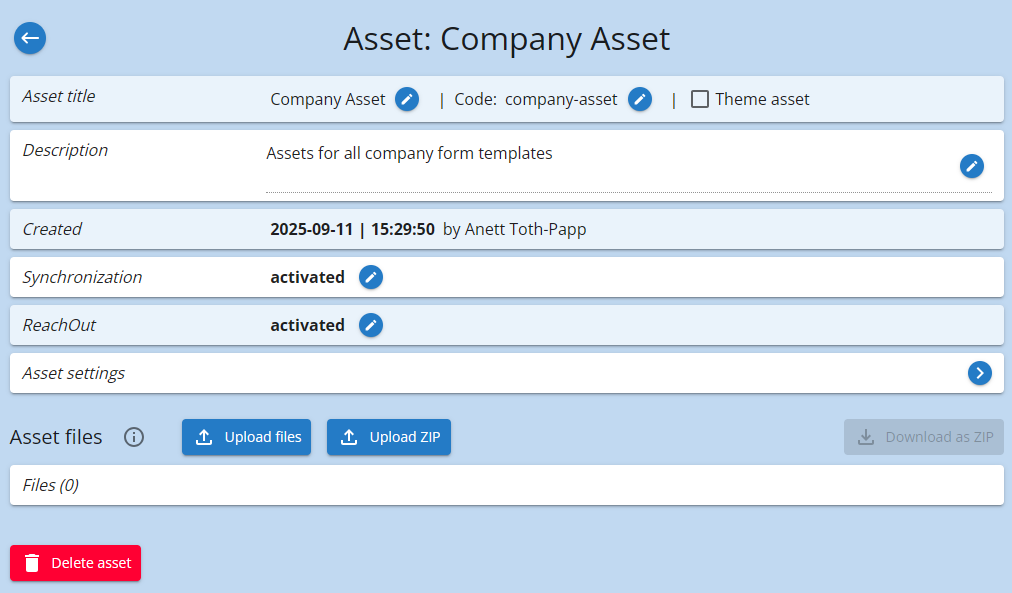This screenshot has height=593, width=1012.
Task: Click the Delete asset button label
Action: click(91, 563)
